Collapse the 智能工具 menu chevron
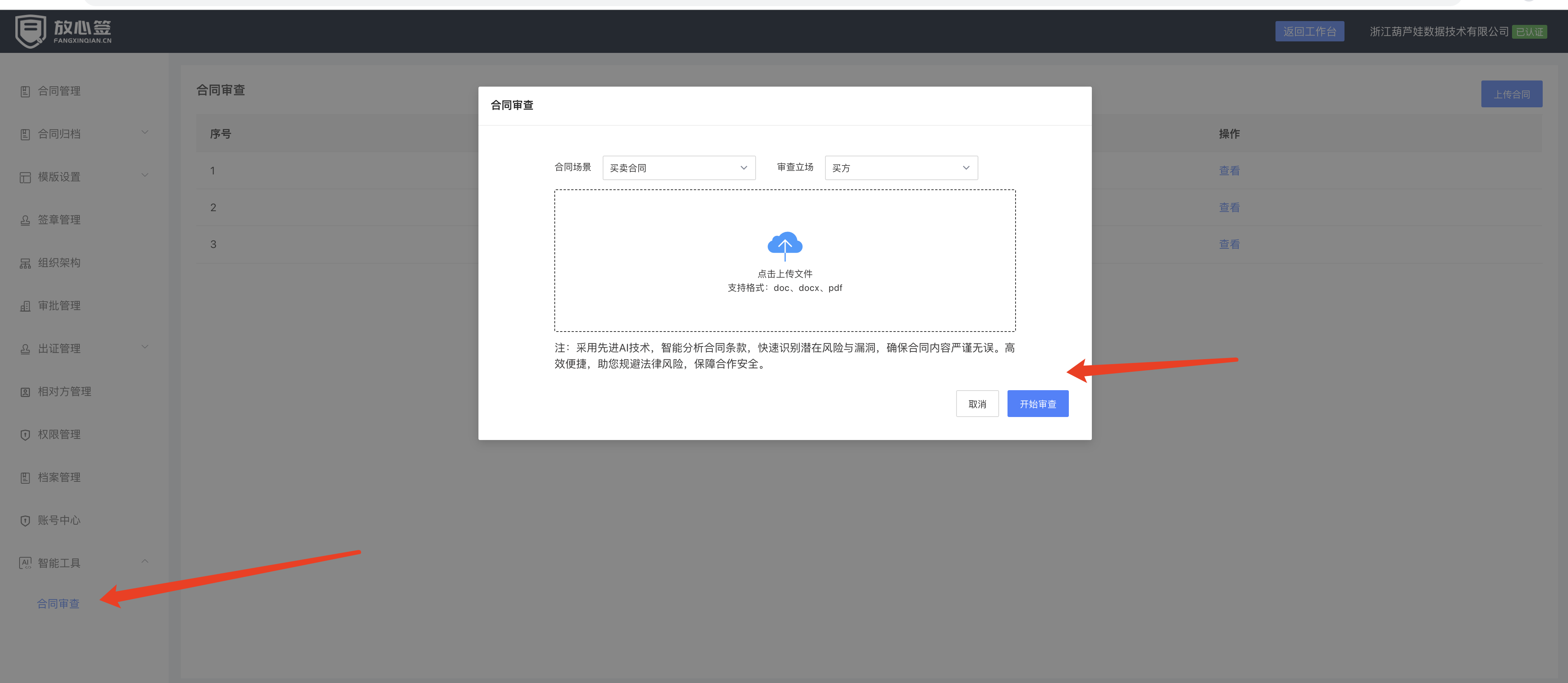 tap(145, 561)
